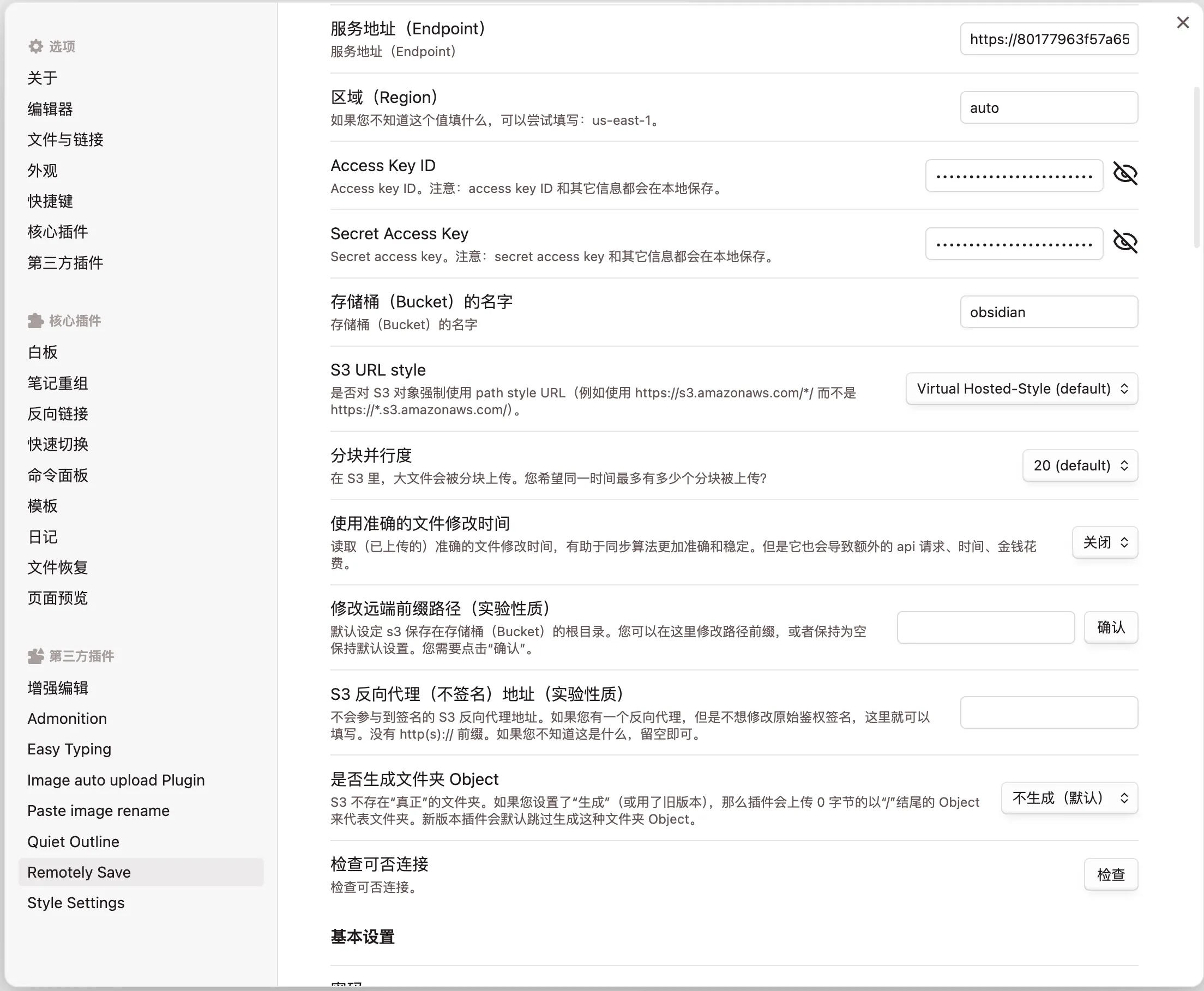Focus the Bucket name field with obsidian
The image size is (1204, 991).
[1049, 312]
